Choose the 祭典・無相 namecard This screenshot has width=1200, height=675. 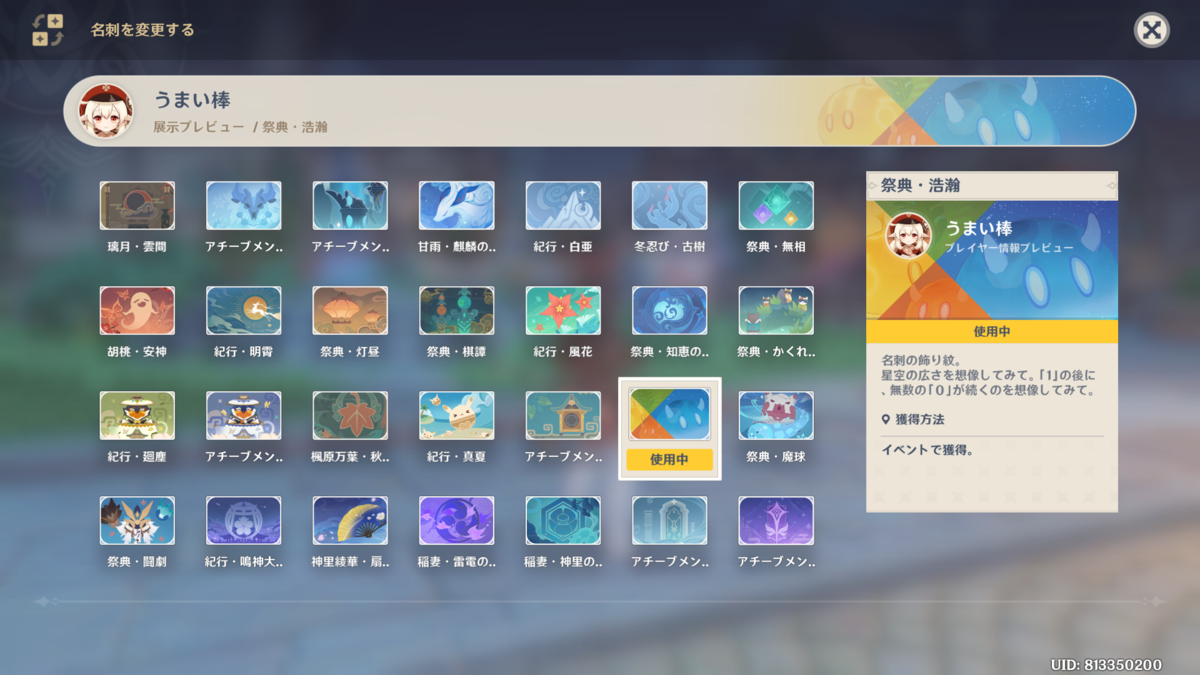[x=776, y=206]
